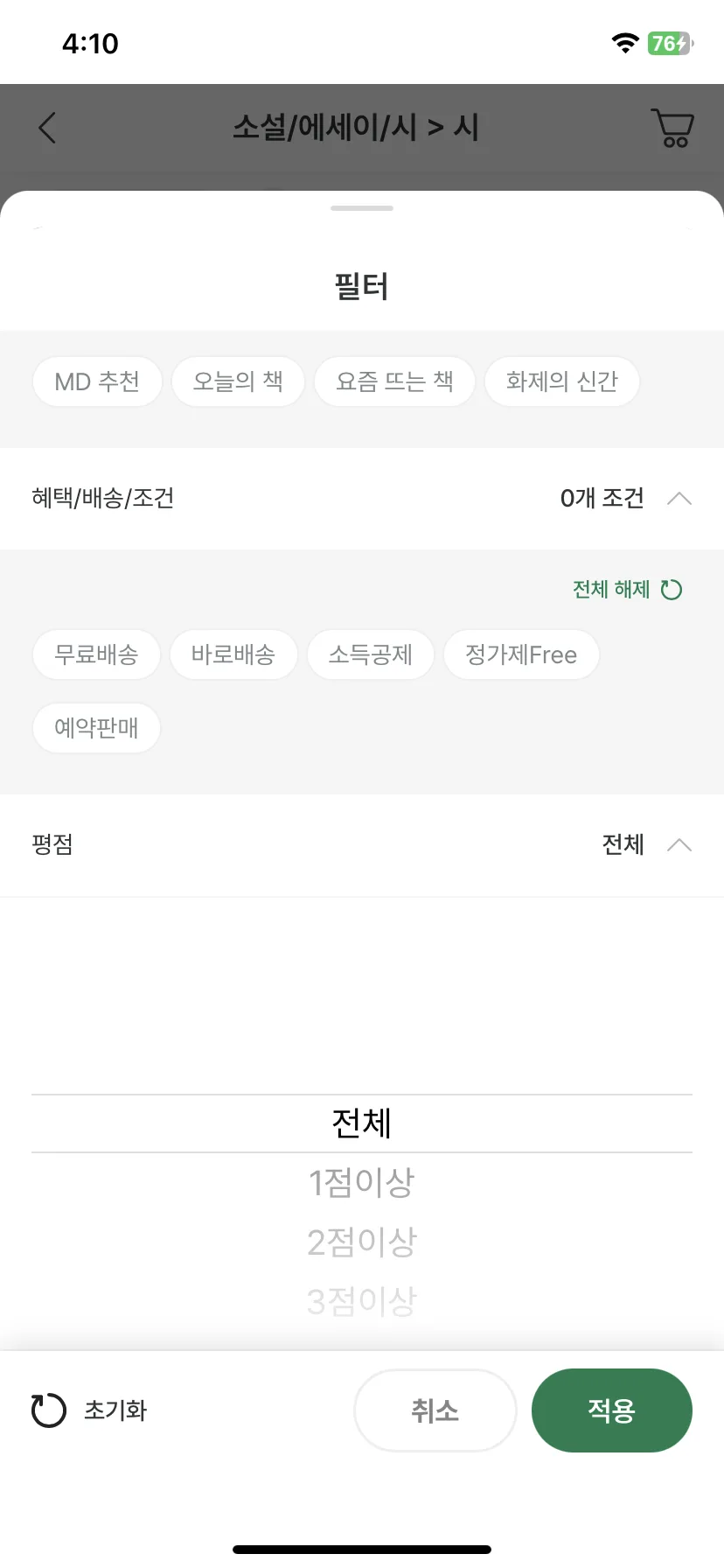Open the shopping cart icon
The height and width of the screenshot is (1568, 724).
pyautogui.click(x=672, y=128)
